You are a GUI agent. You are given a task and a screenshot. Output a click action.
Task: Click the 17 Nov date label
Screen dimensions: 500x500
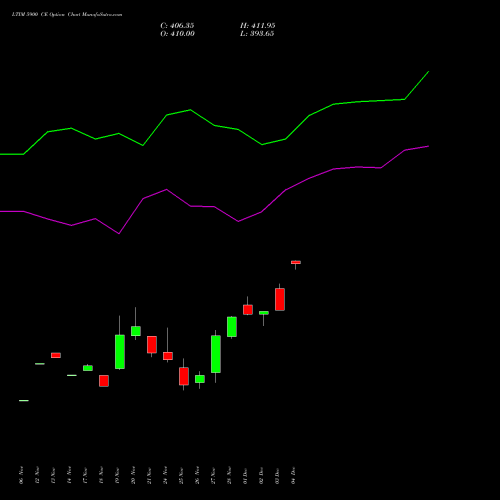pyautogui.click(x=85, y=475)
